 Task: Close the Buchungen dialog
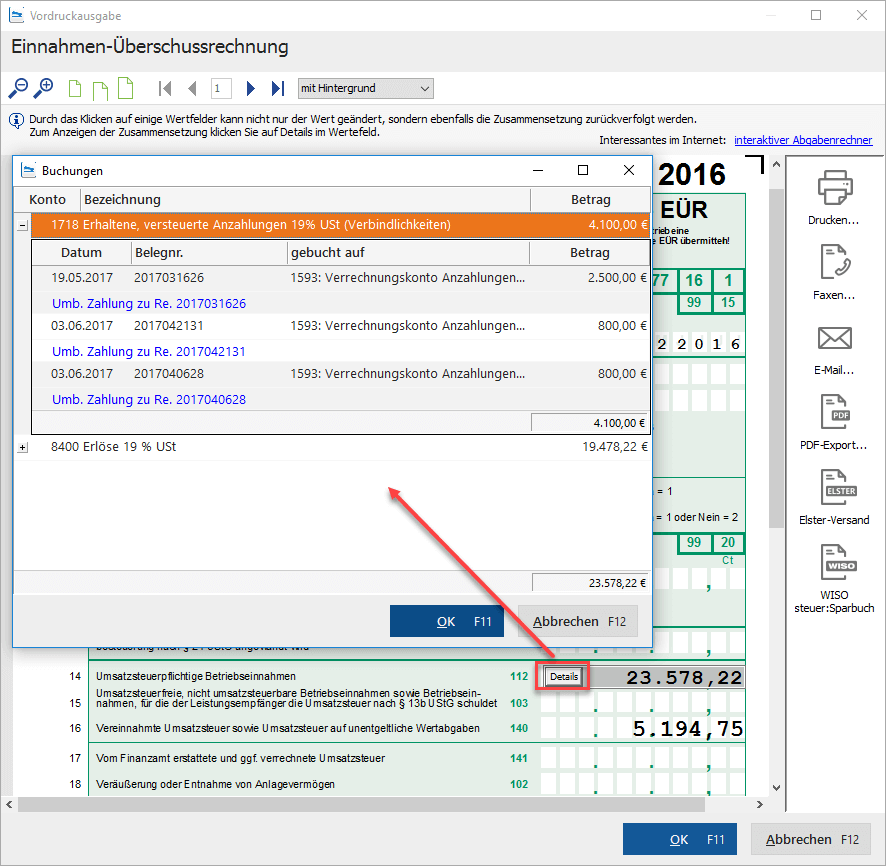[x=629, y=170]
